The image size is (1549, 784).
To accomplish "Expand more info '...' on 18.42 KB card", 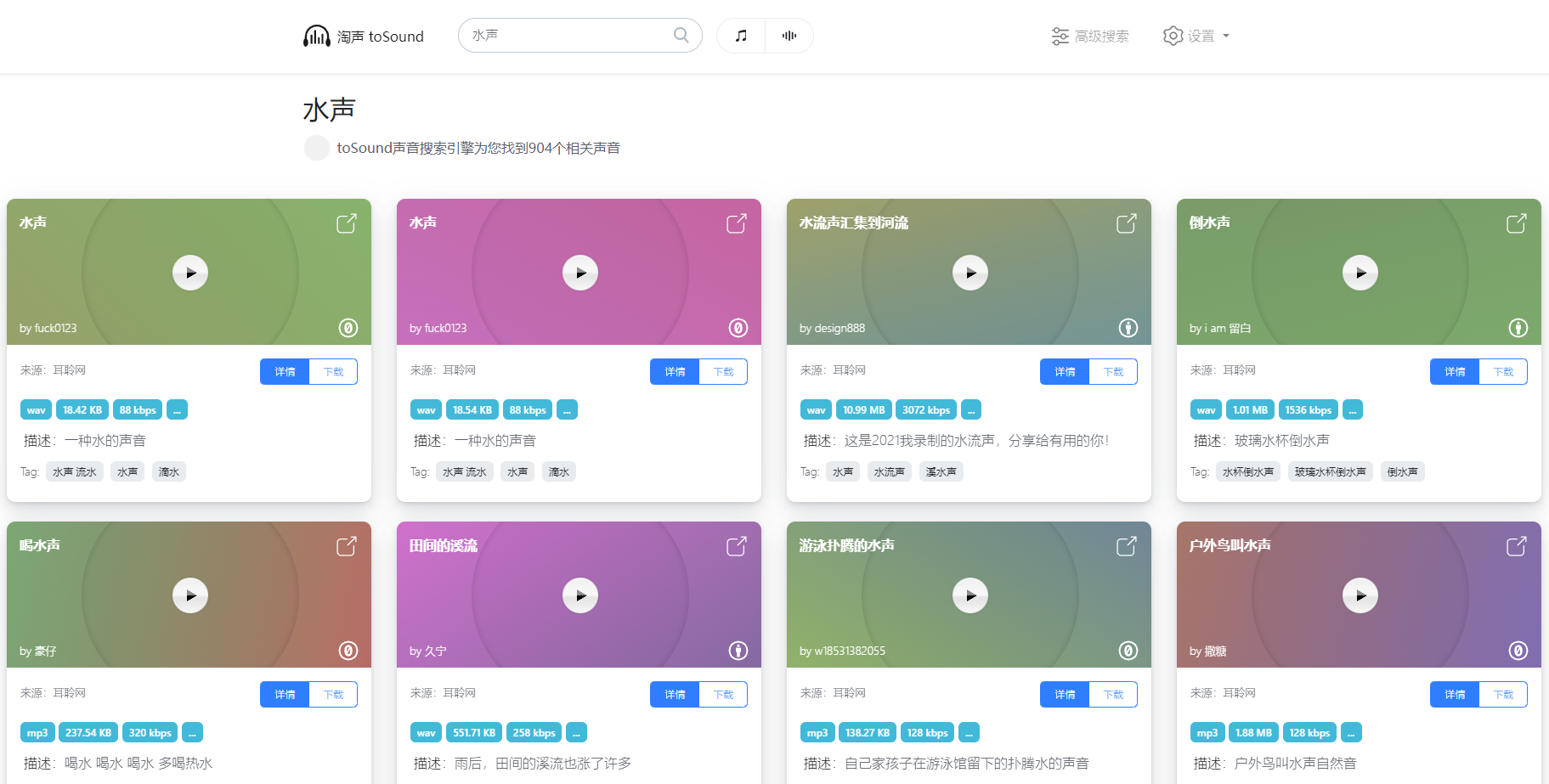I will pos(177,409).
